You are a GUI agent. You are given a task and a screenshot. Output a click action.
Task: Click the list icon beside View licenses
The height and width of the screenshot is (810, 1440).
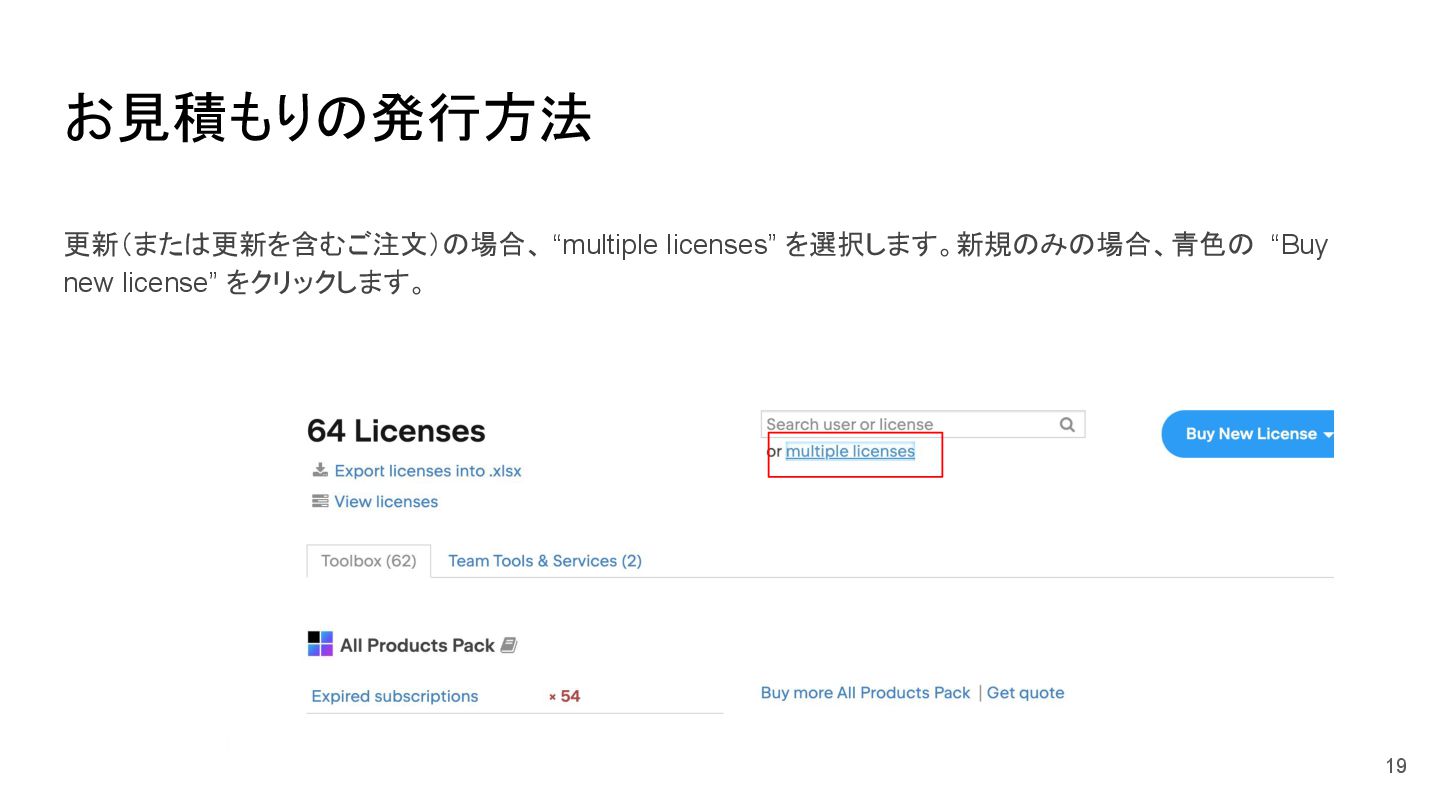[320, 501]
